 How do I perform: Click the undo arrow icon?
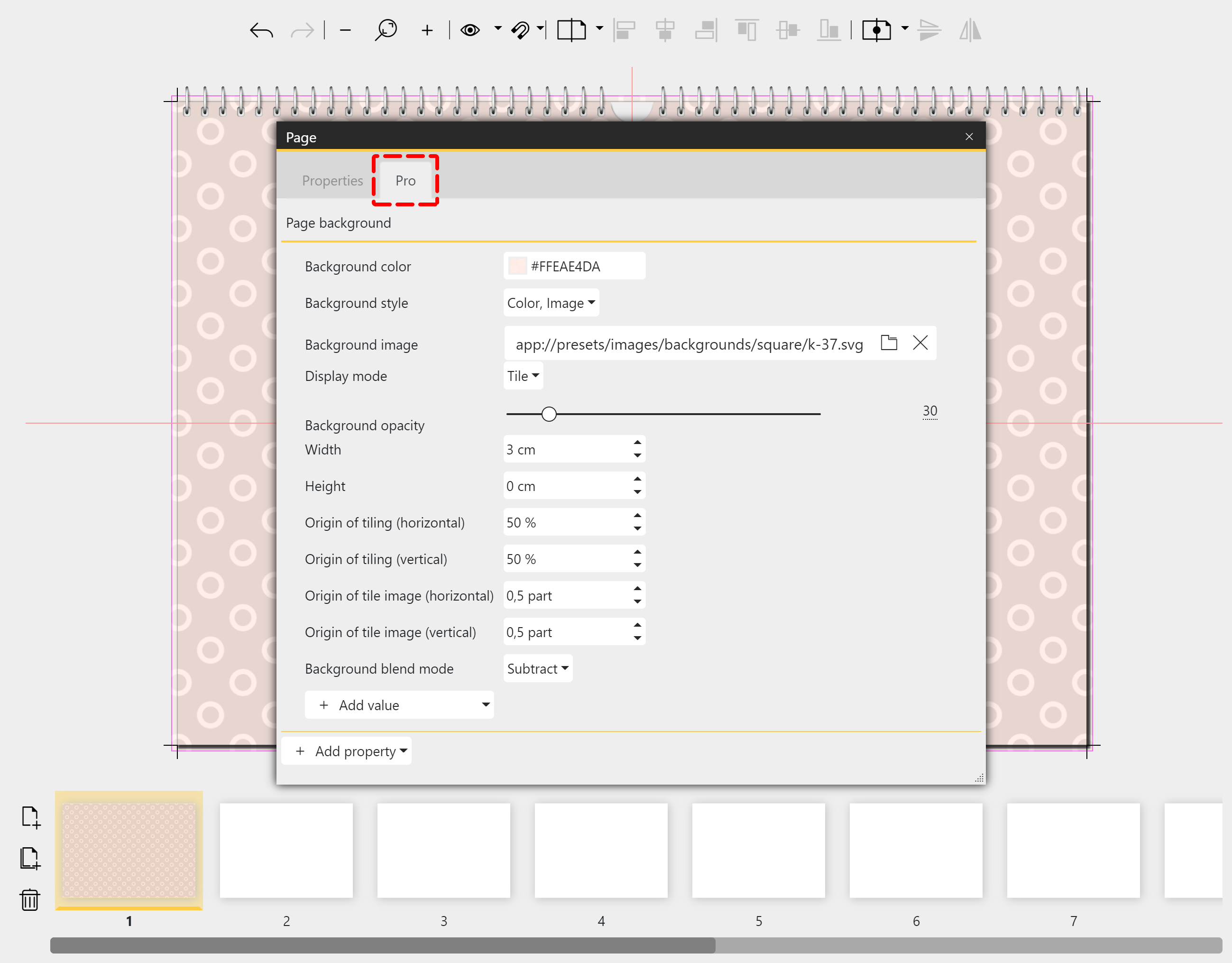(261, 30)
